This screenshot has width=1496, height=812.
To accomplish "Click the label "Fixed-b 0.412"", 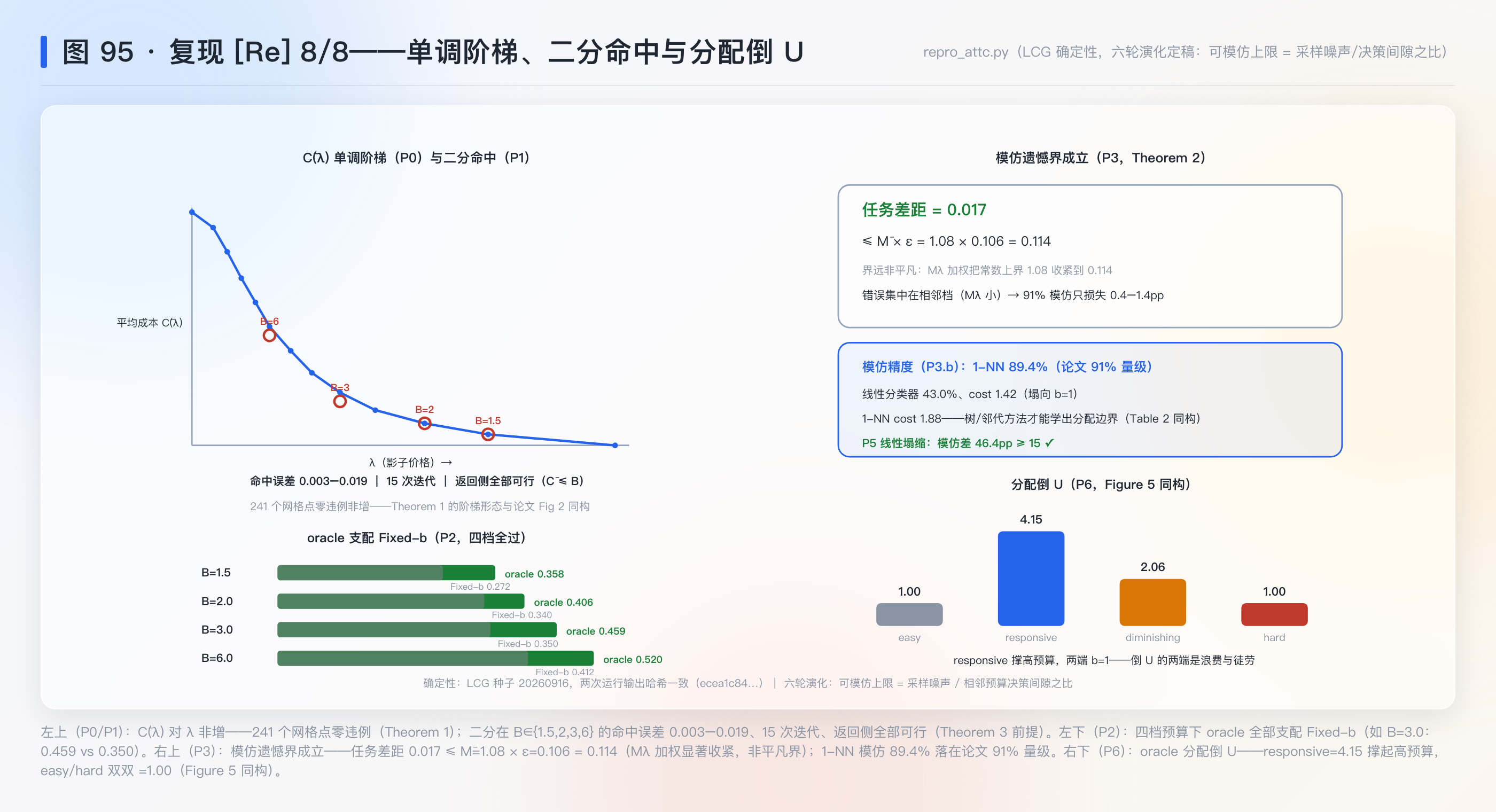I will (x=565, y=672).
